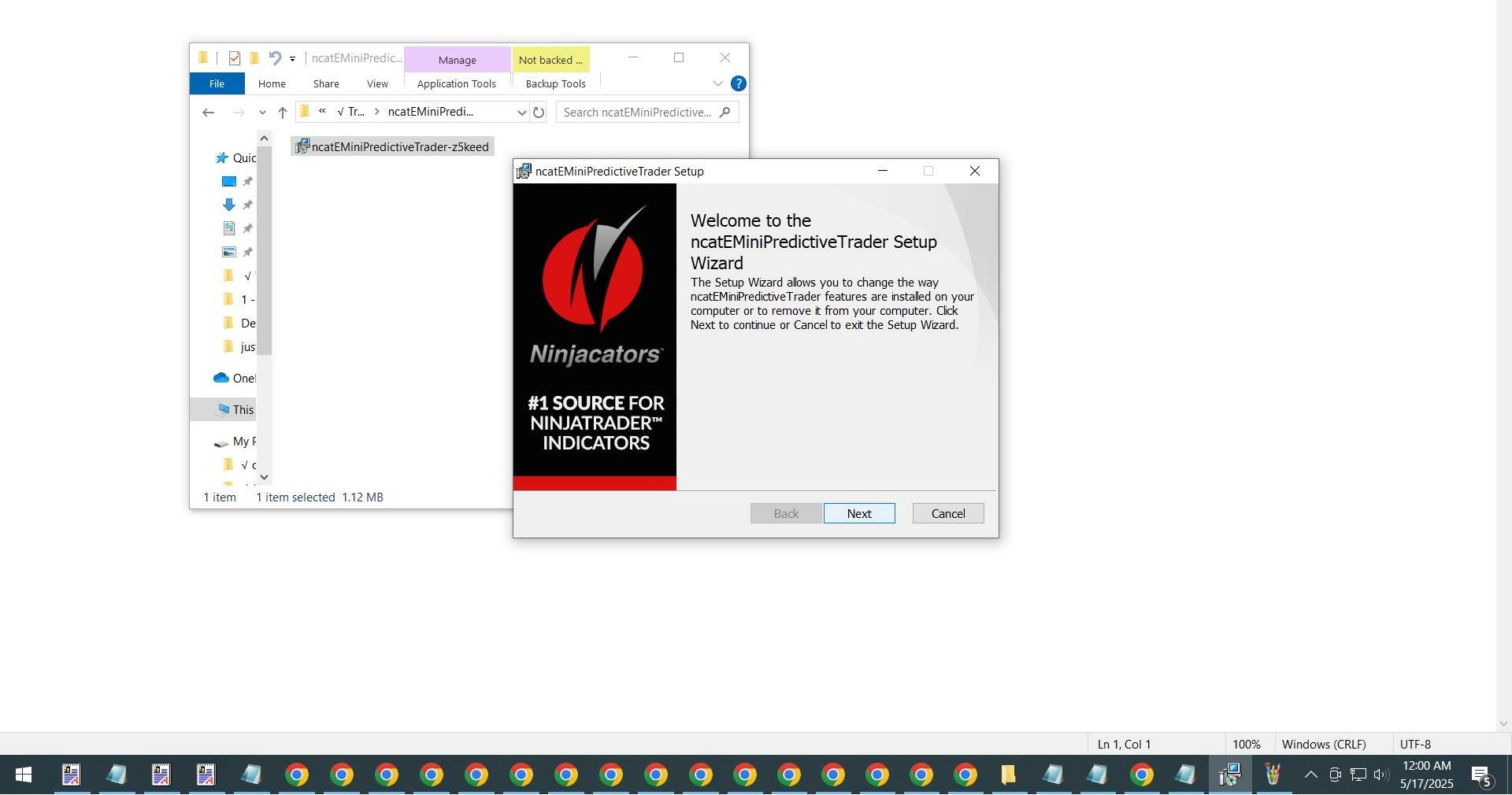Click the search magnifier icon
Screen dimensions: 1512x795
click(x=725, y=112)
